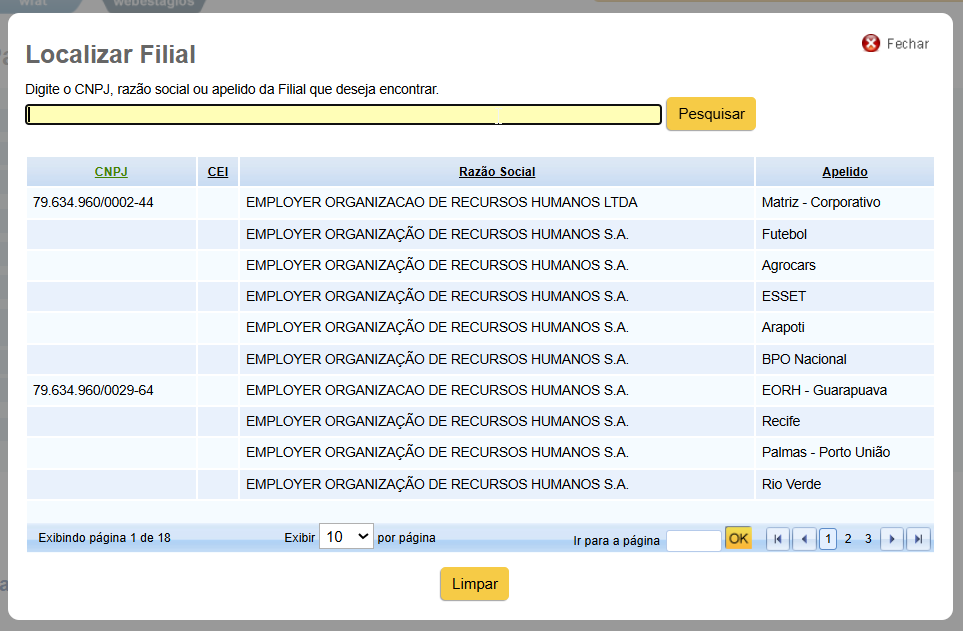This screenshot has height=631, width=963.
Task: Sort table by CNPJ column
Action: (x=111, y=172)
